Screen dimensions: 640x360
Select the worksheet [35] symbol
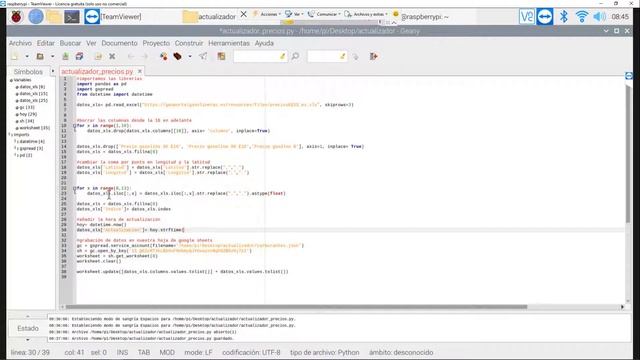pyautogui.click(x=33, y=128)
